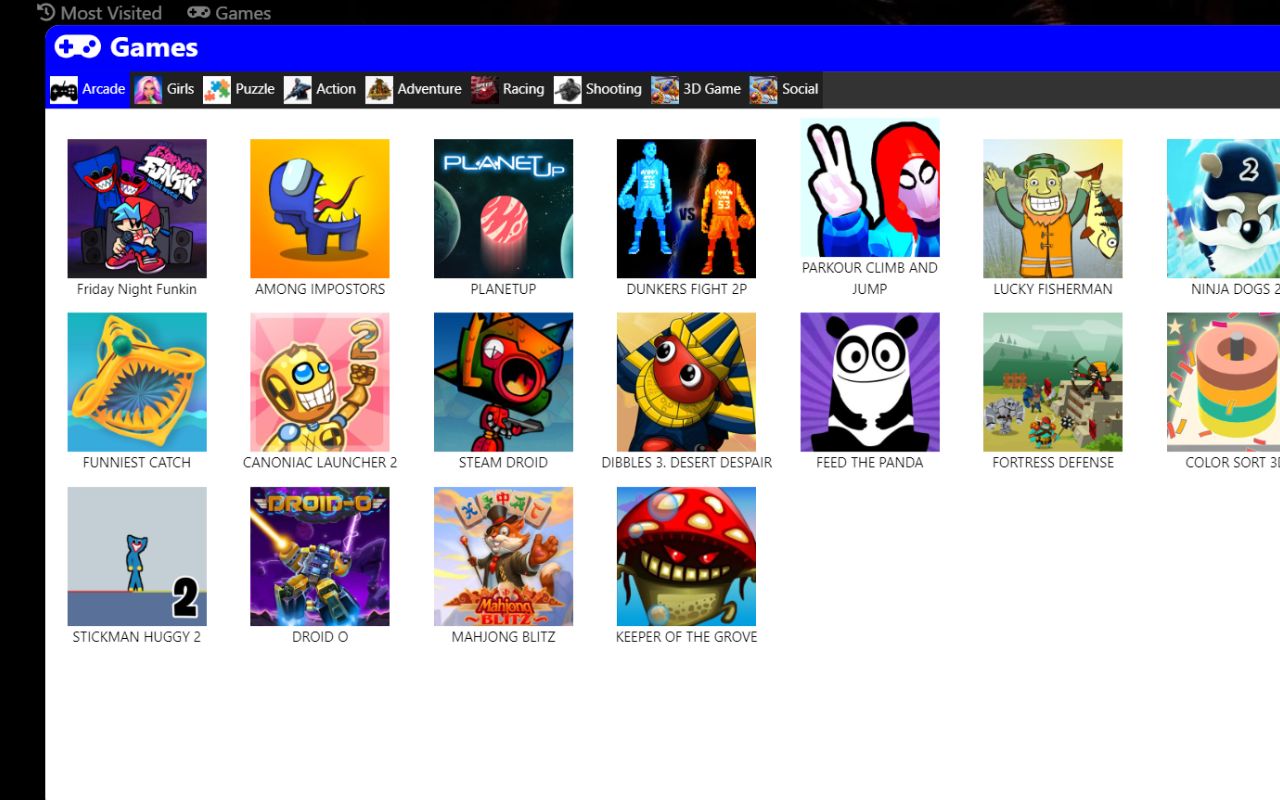Screen dimensions: 1280x800
Task: Click the STICKMAN HUGGY 2 title link
Action: click(137, 636)
